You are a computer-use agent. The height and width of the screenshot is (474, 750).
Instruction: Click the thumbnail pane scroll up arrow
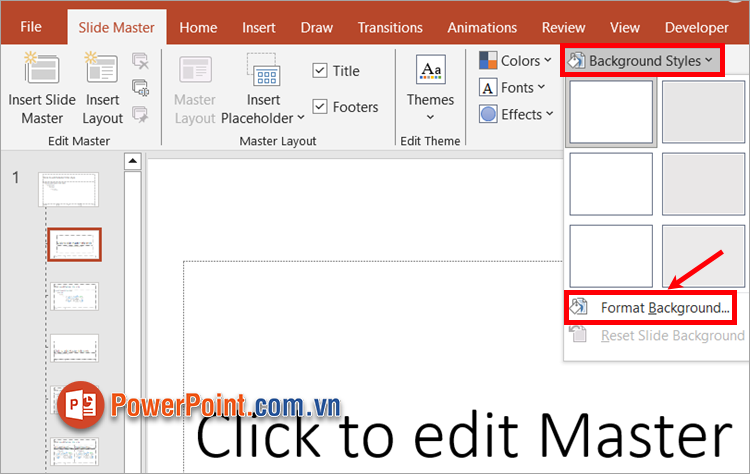132,161
